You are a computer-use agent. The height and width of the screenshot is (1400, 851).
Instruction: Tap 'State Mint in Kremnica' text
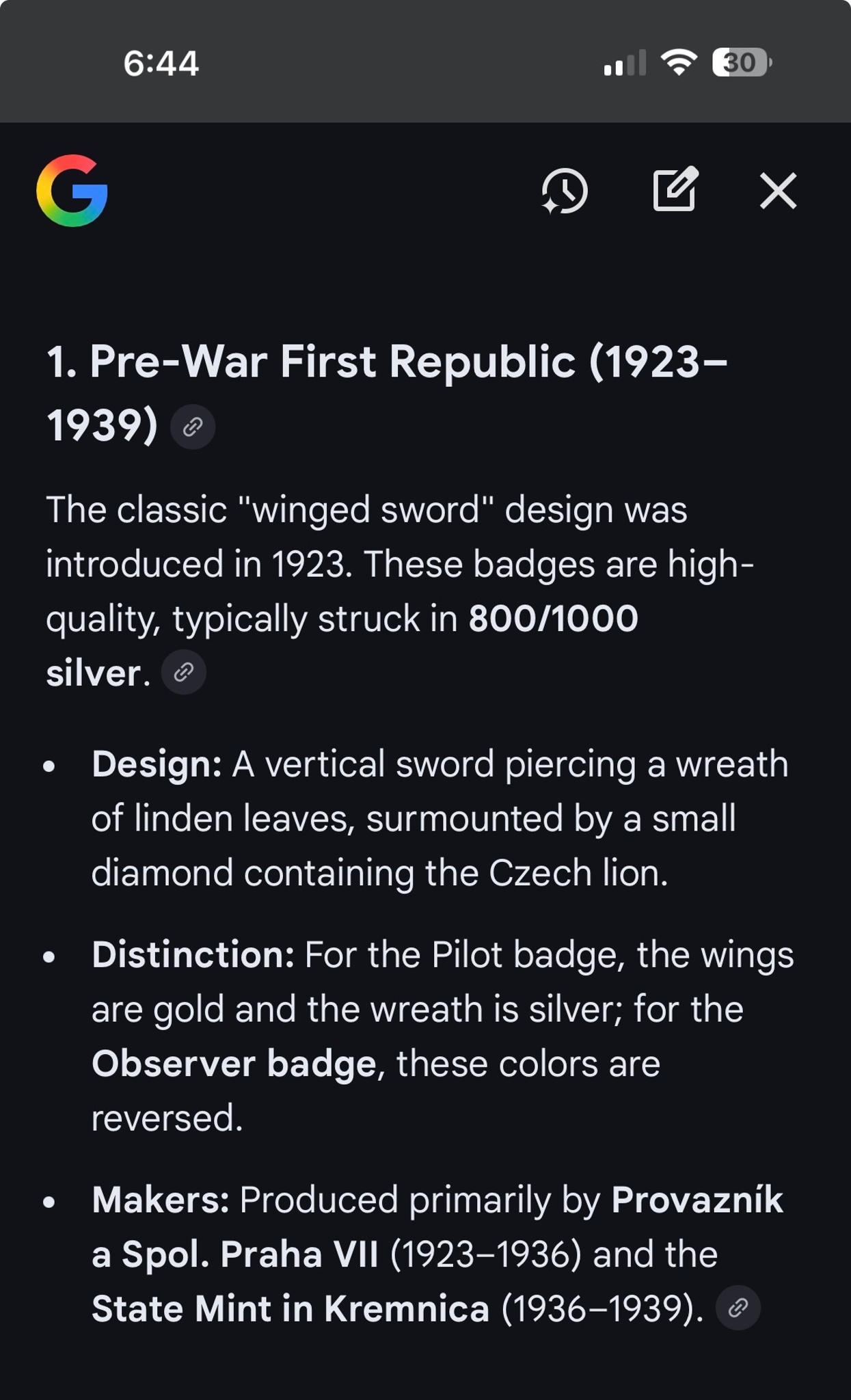tap(291, 1308)
